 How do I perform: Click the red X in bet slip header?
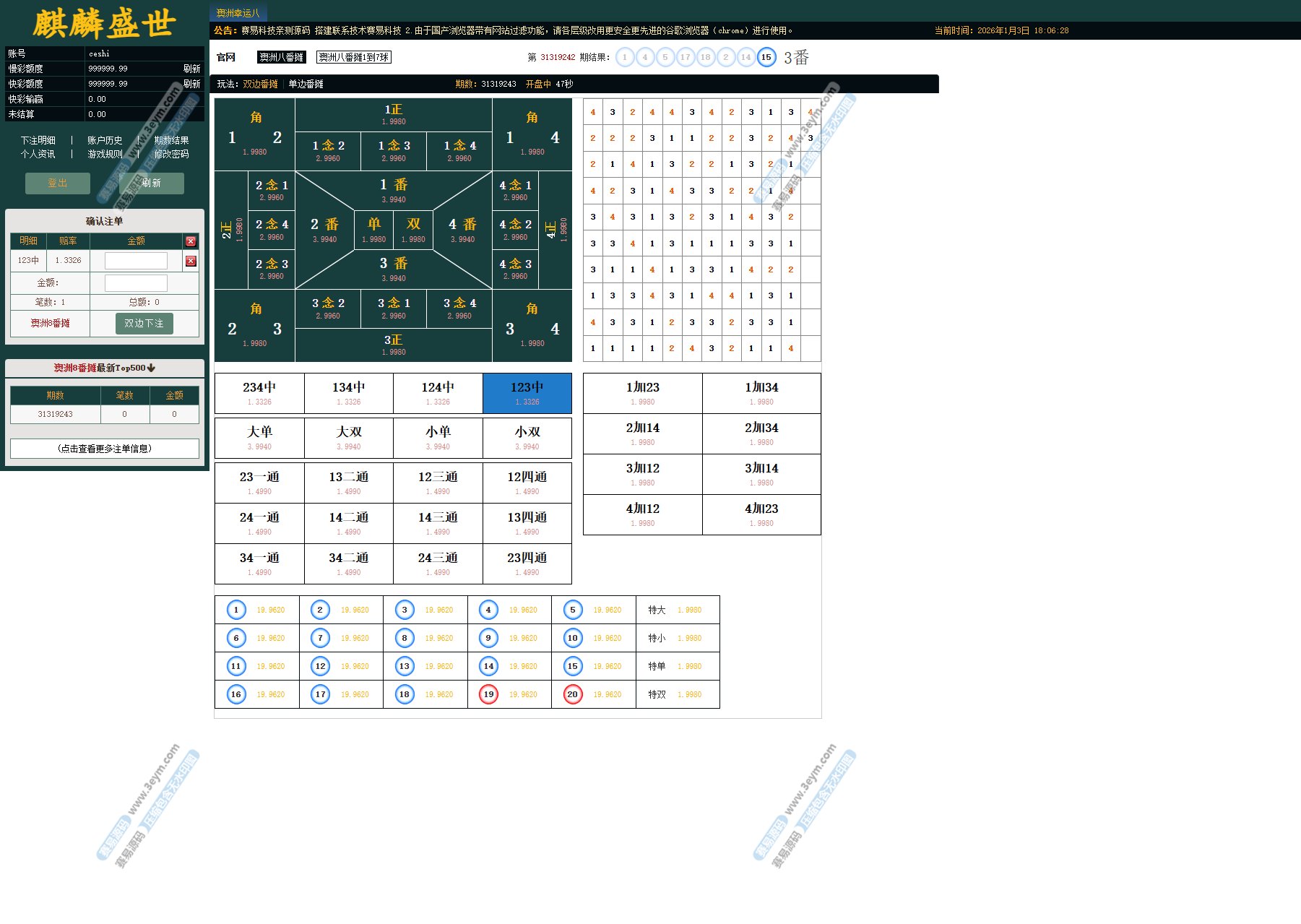coord(191,241)
